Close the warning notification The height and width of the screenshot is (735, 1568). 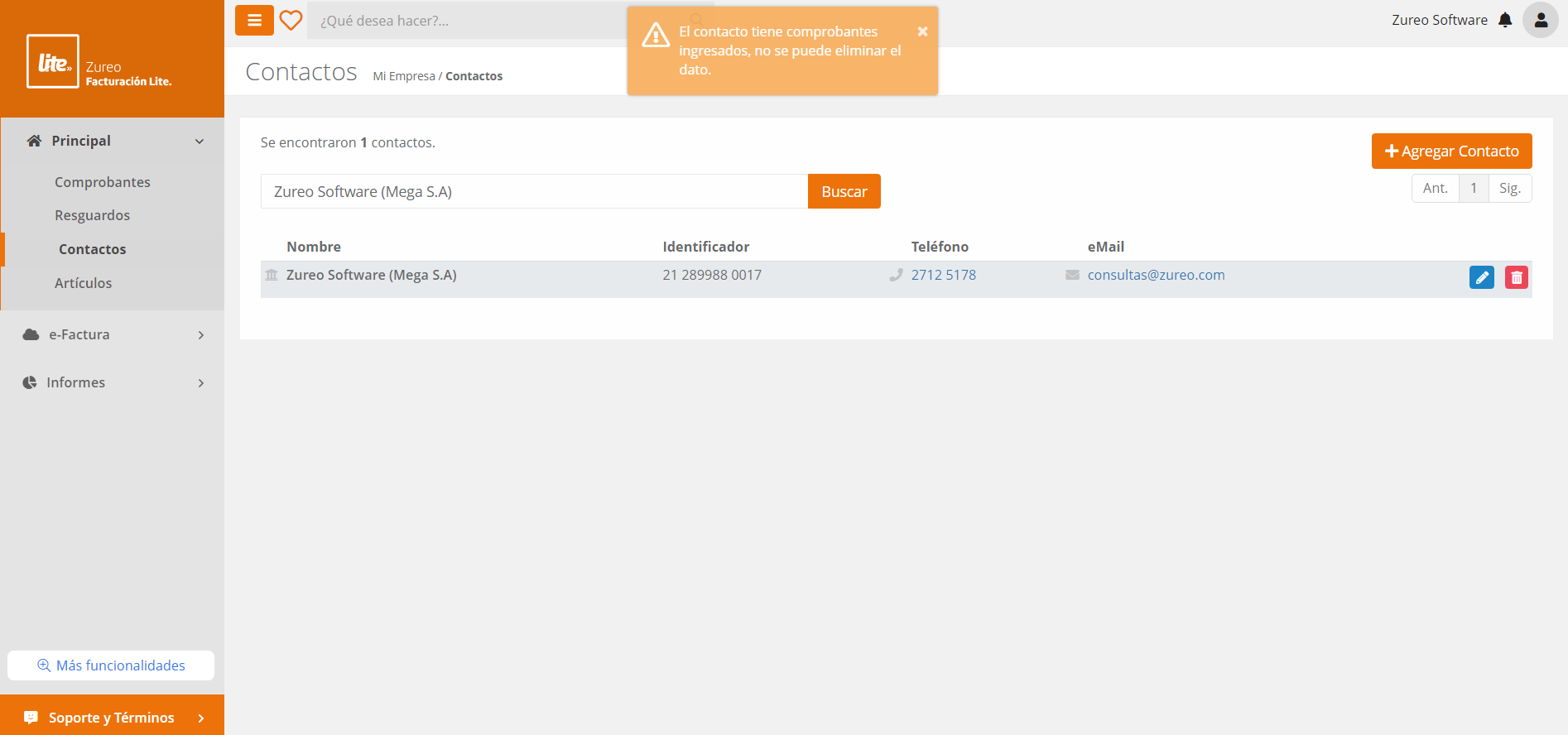(922, 31)
